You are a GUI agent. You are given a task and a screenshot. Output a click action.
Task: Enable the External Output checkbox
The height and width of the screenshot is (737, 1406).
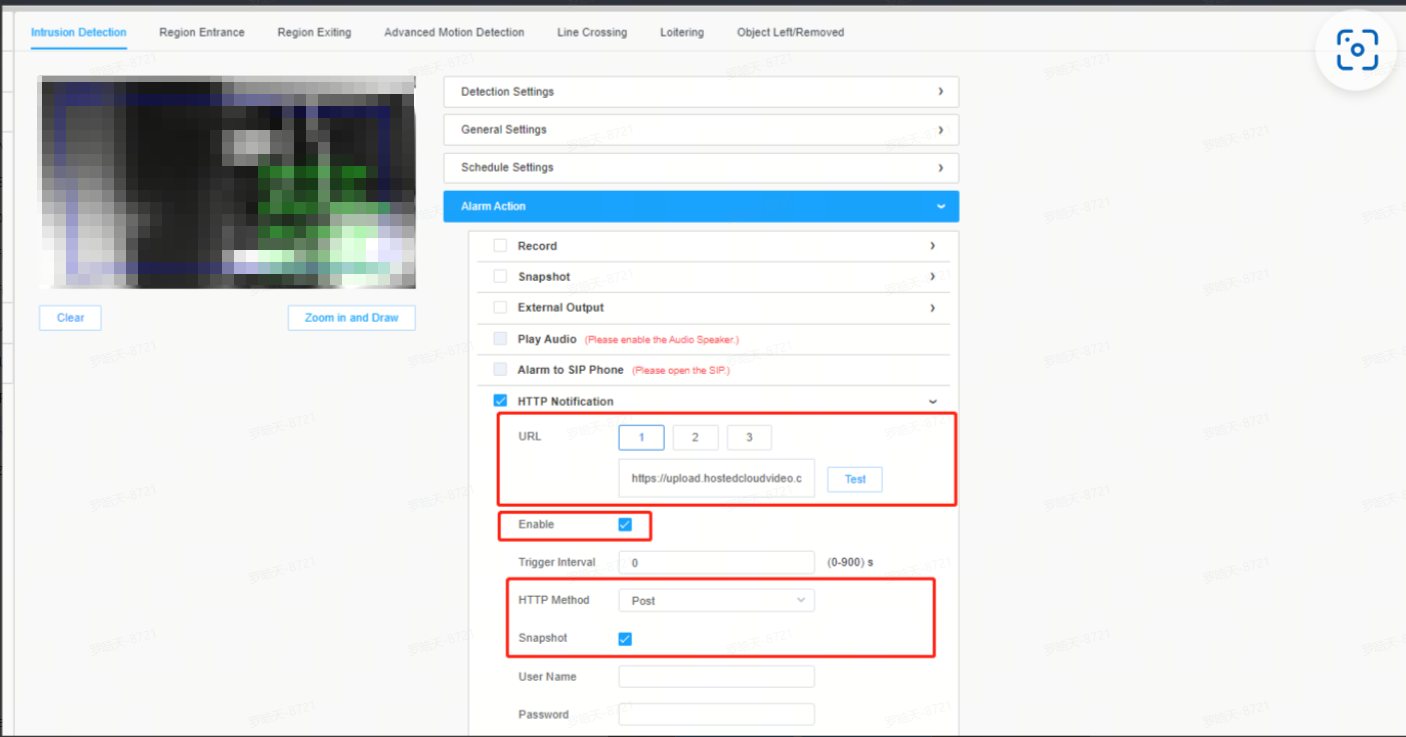tap(500, 308)
